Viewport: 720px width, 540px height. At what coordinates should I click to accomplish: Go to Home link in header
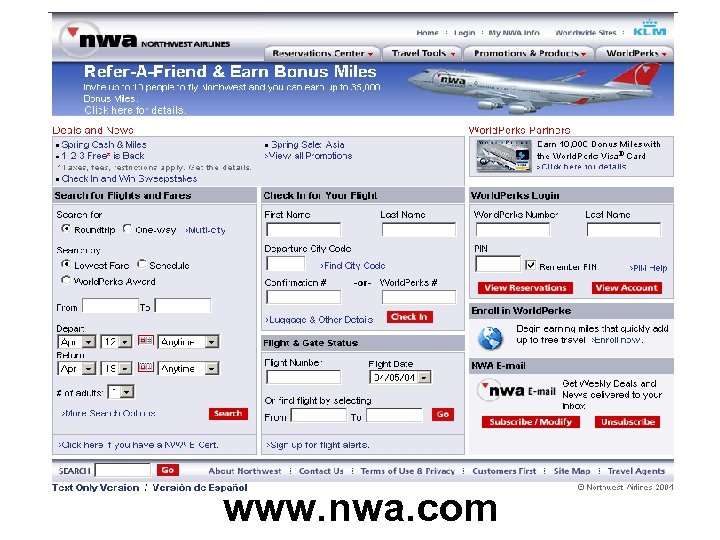[427, 33]
